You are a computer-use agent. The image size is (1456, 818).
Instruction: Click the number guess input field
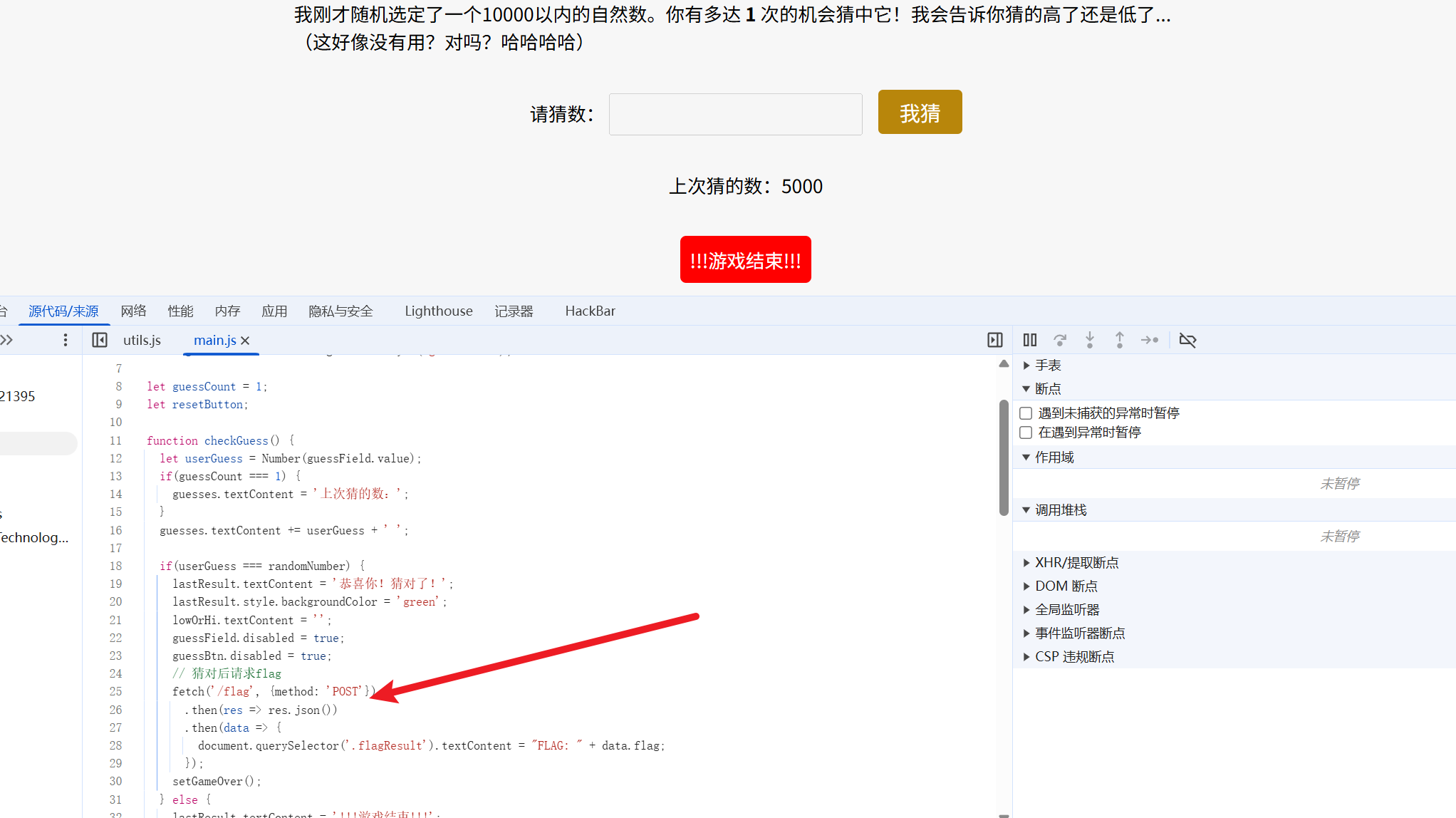pos(735,114)
